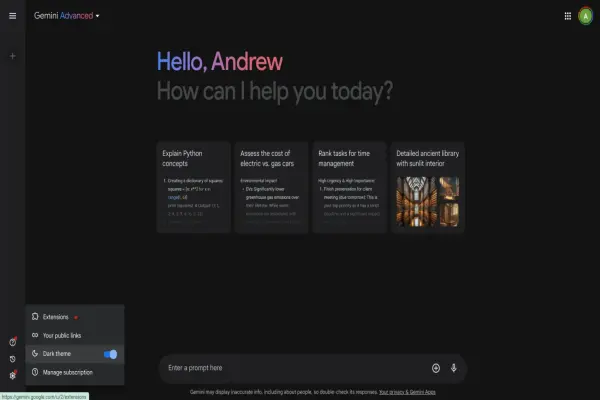Click the Enter a prompt here field

click(290, 368)
